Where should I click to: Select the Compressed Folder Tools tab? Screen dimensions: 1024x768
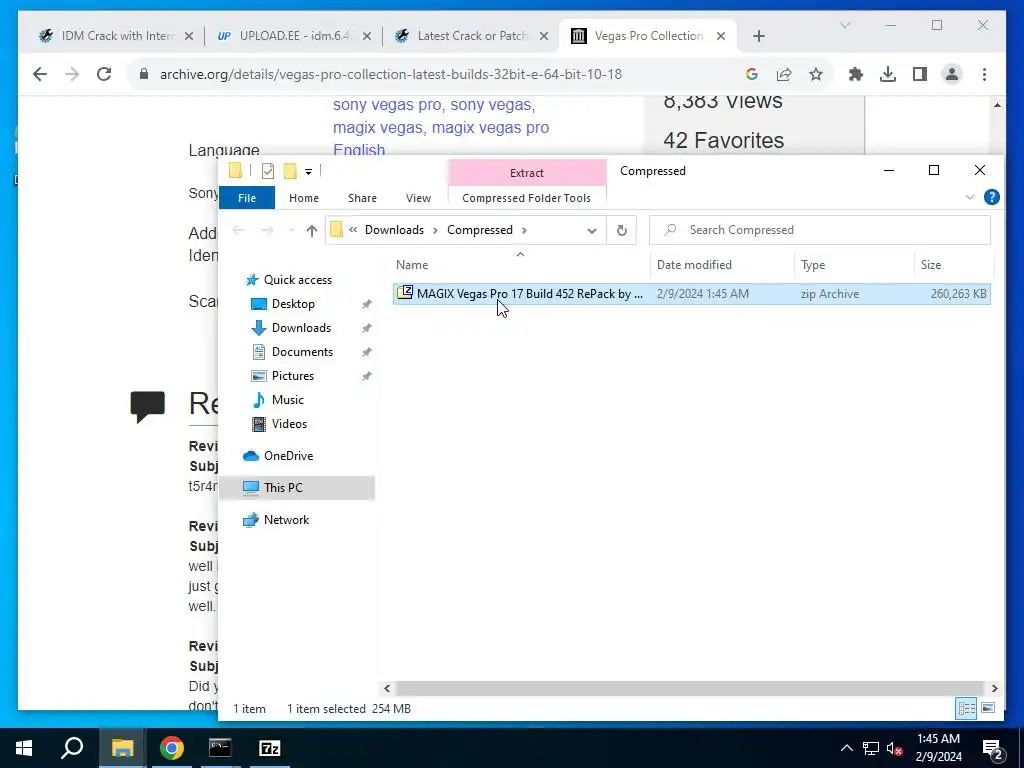tap(526, 198)
